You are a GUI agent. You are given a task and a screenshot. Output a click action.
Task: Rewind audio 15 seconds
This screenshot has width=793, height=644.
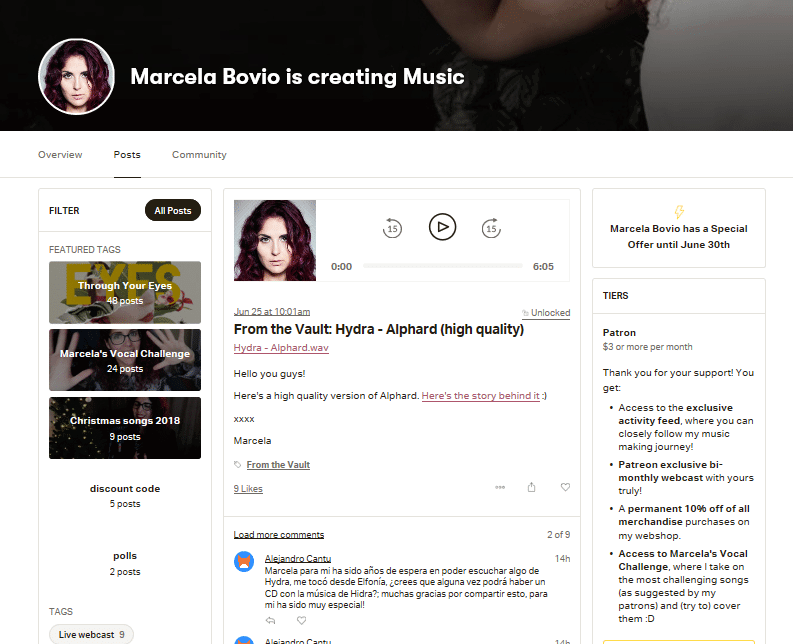pyautogui.click(x=392, y=228)
